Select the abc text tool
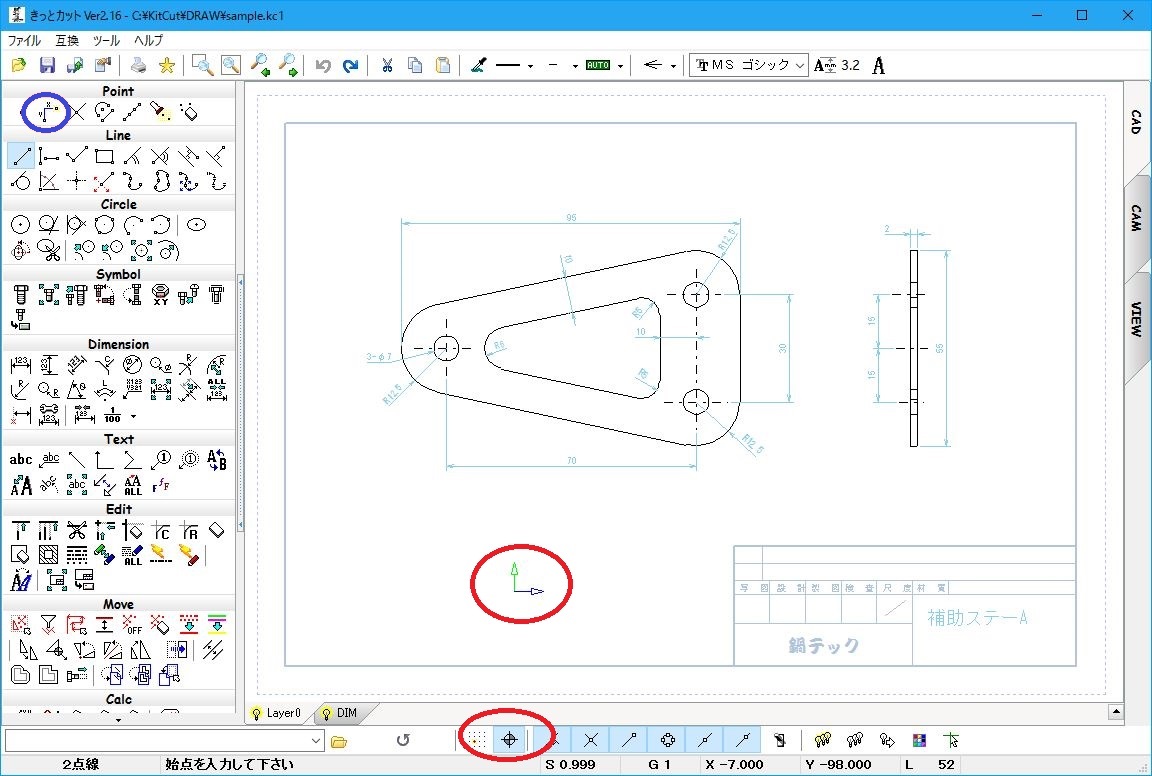Image resolution: width=1152 pixels, height=776 pixels. [x=21, y=460]
